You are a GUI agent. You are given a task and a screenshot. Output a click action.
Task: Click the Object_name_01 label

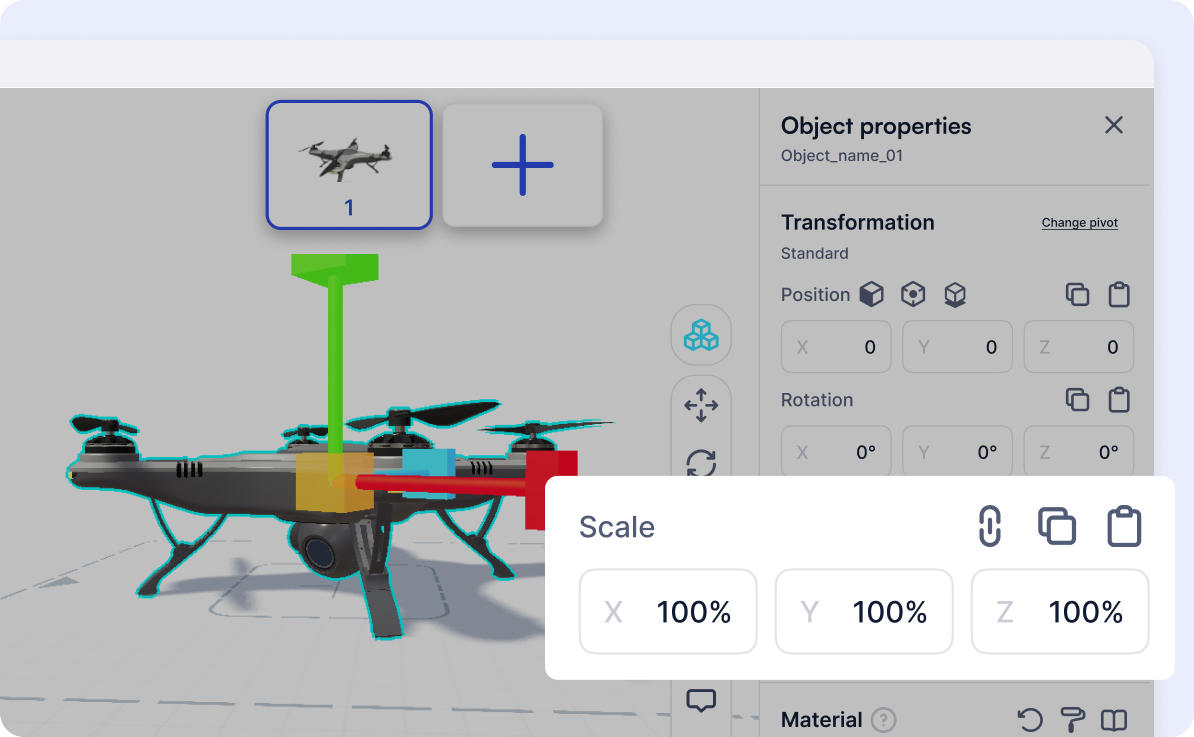[x=841, y=155]
